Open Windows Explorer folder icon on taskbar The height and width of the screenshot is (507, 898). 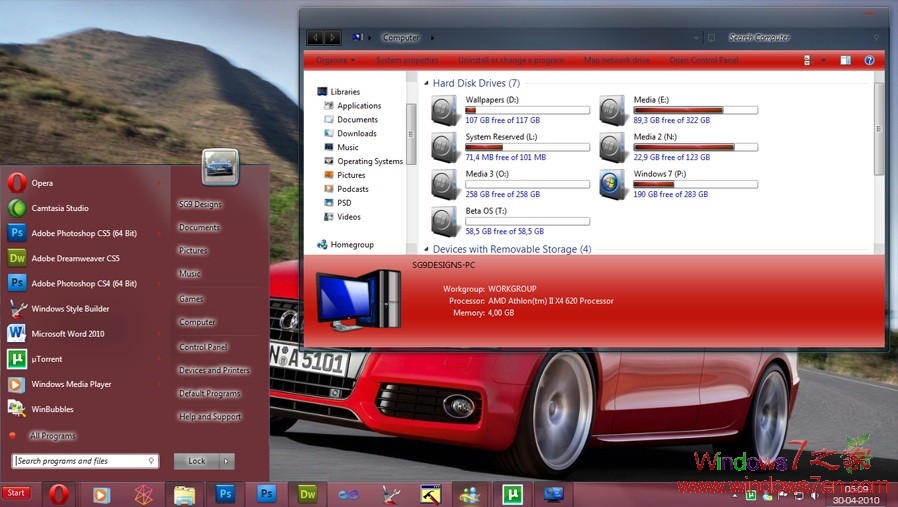(184, 494)
